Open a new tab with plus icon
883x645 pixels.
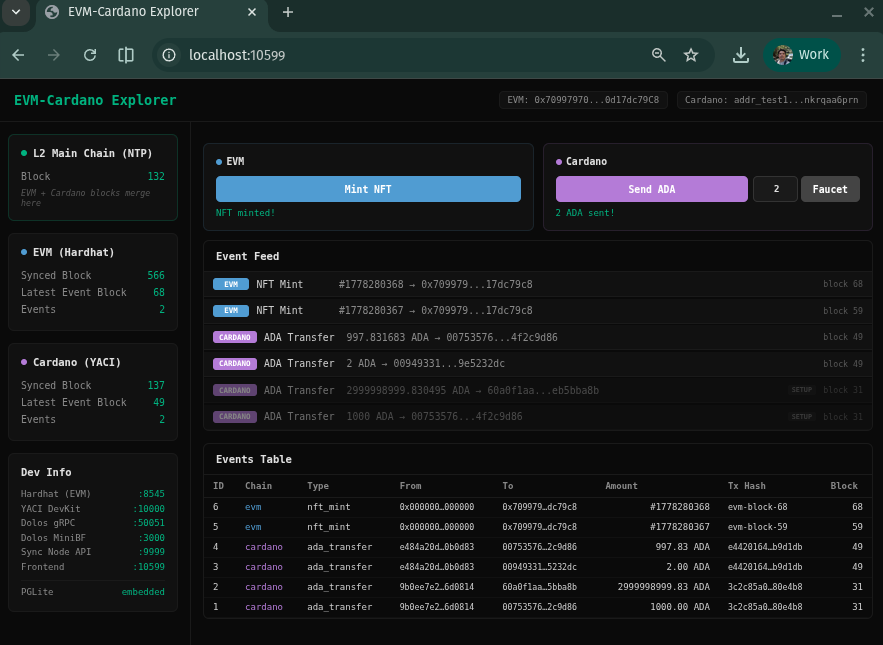pyautogui.click(x=288, y=12)
